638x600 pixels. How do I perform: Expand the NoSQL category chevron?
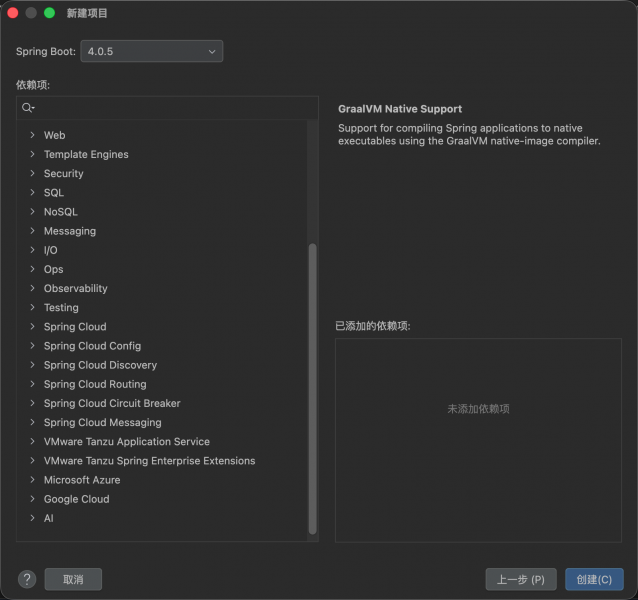click(x=32, y=211)
